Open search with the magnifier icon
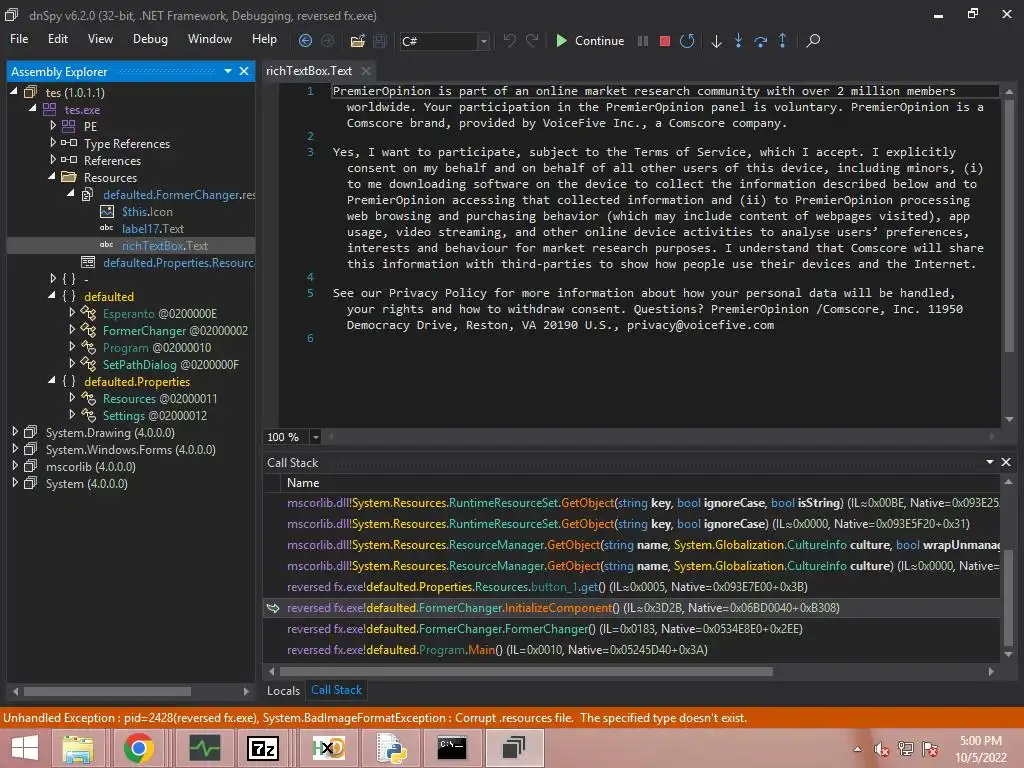Screen dimensions: 1024x768 tap(813, 40)
